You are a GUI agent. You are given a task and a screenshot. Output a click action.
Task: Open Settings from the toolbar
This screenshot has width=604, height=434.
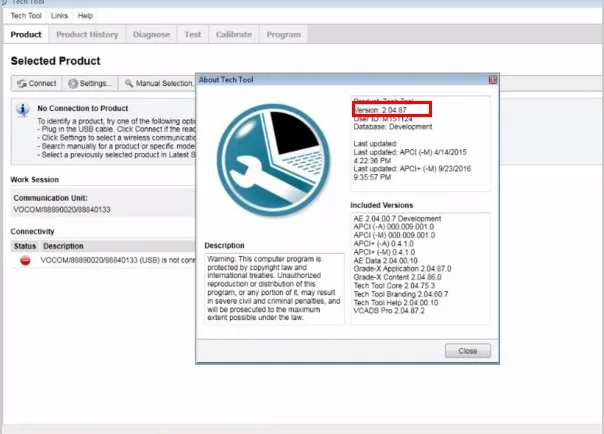tap(90, 83)
